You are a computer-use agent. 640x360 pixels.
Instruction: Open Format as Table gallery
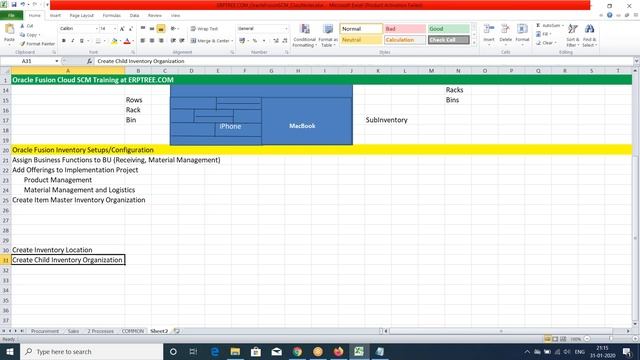(328, 36)
